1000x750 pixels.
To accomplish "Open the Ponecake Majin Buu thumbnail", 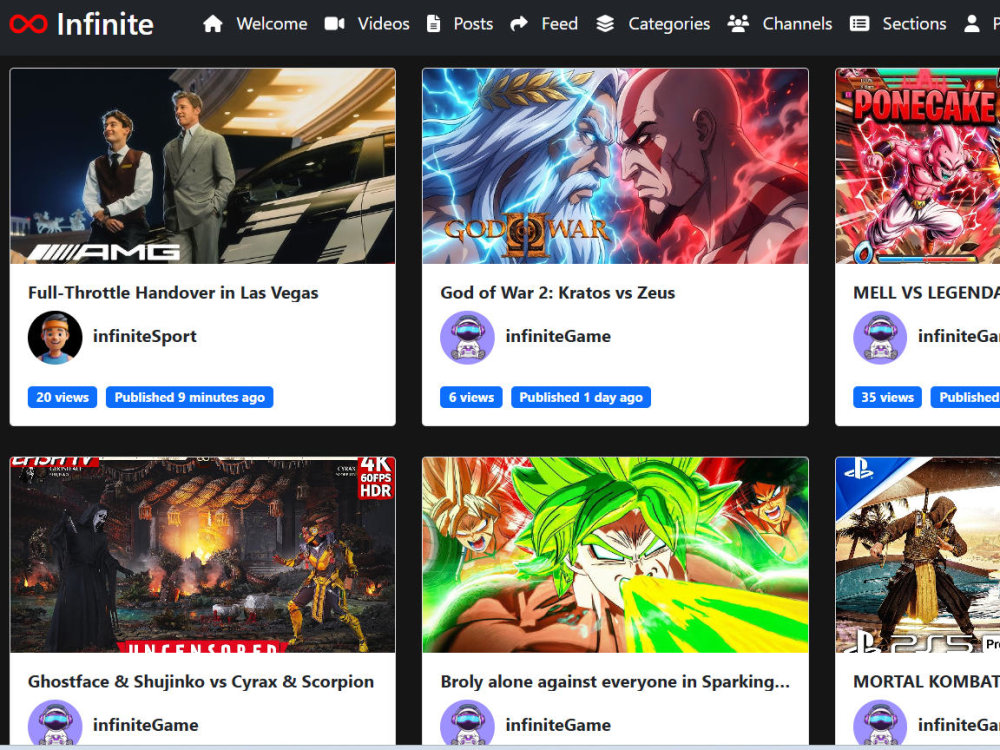I will [918, 166].
